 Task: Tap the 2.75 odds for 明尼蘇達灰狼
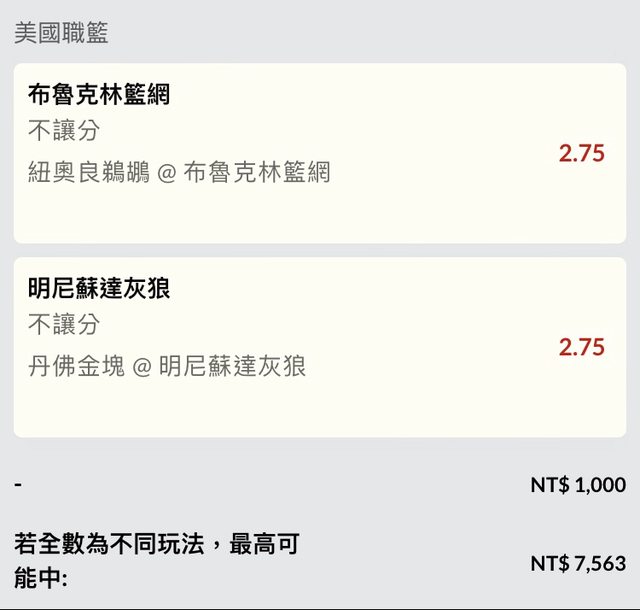(x=581, y=347)
